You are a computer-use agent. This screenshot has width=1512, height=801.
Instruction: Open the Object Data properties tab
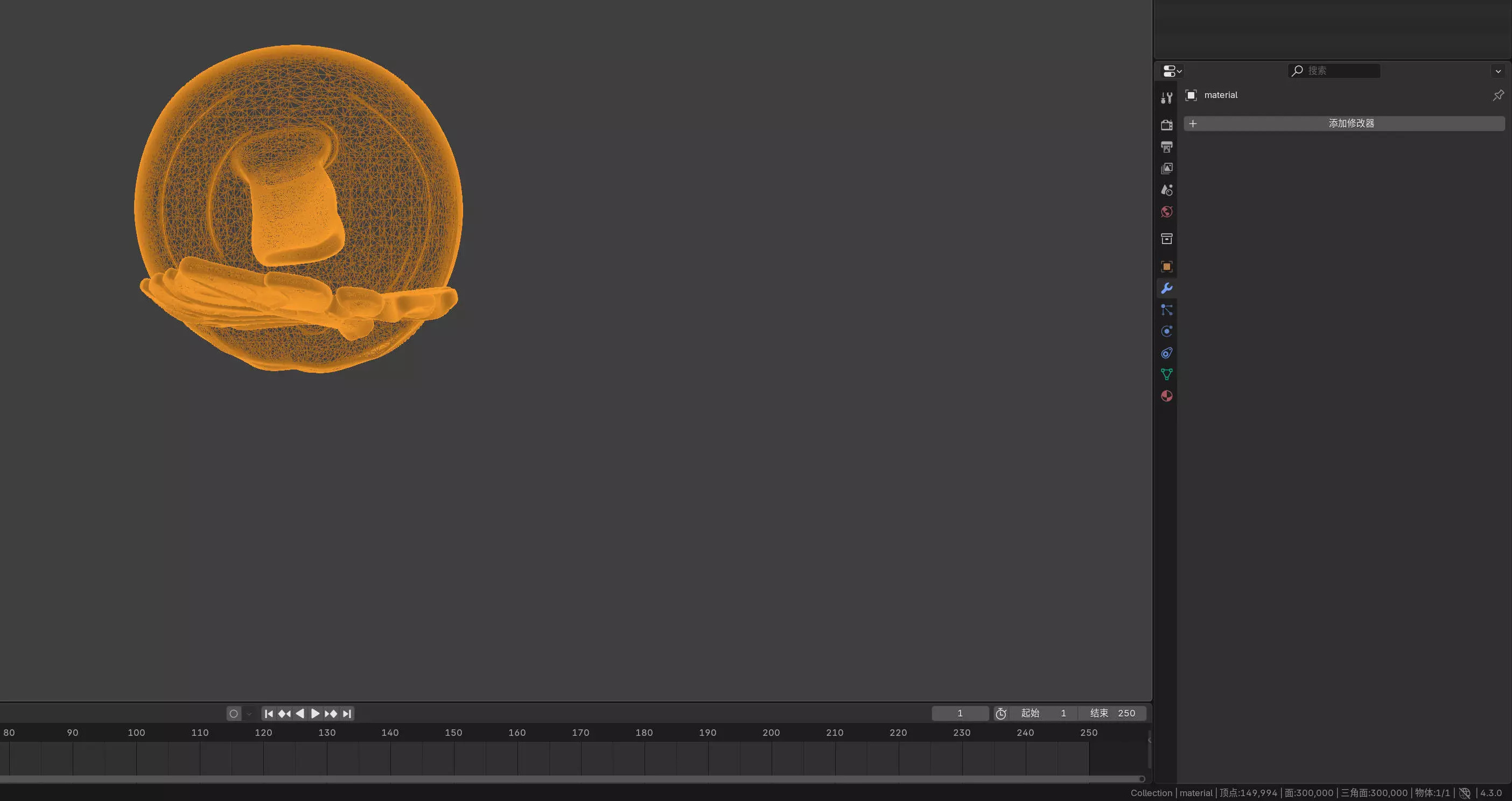click(1166, 375)
